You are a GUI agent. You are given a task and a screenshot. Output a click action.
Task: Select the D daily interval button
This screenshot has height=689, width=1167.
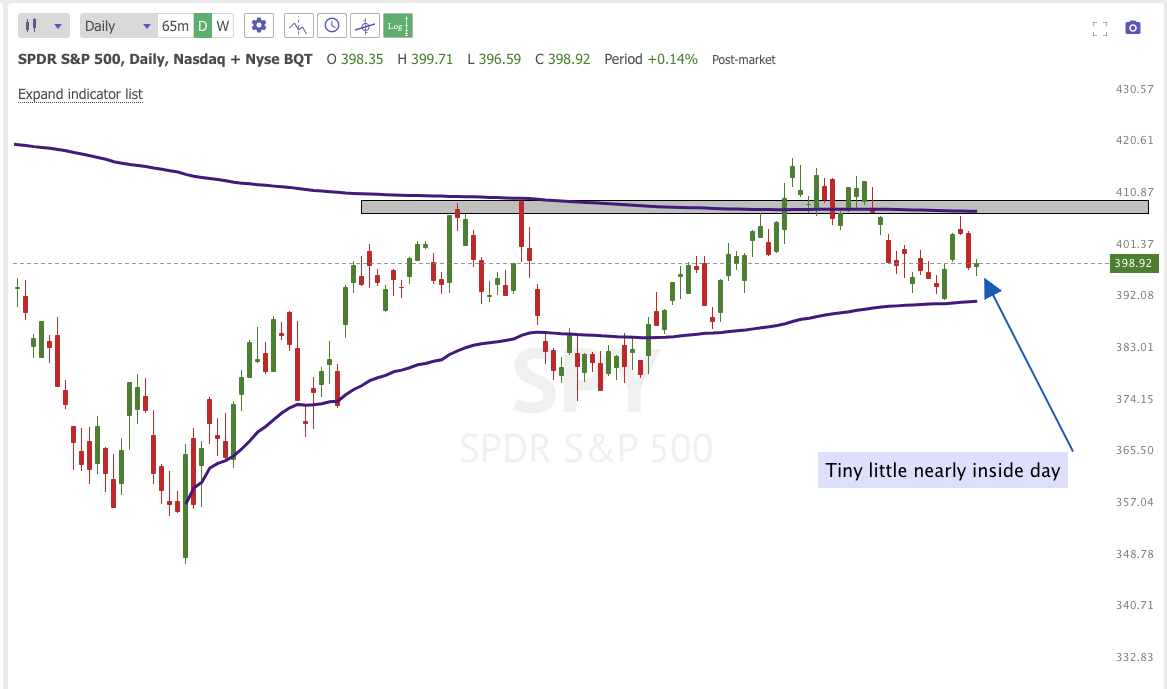click(202, 26)
